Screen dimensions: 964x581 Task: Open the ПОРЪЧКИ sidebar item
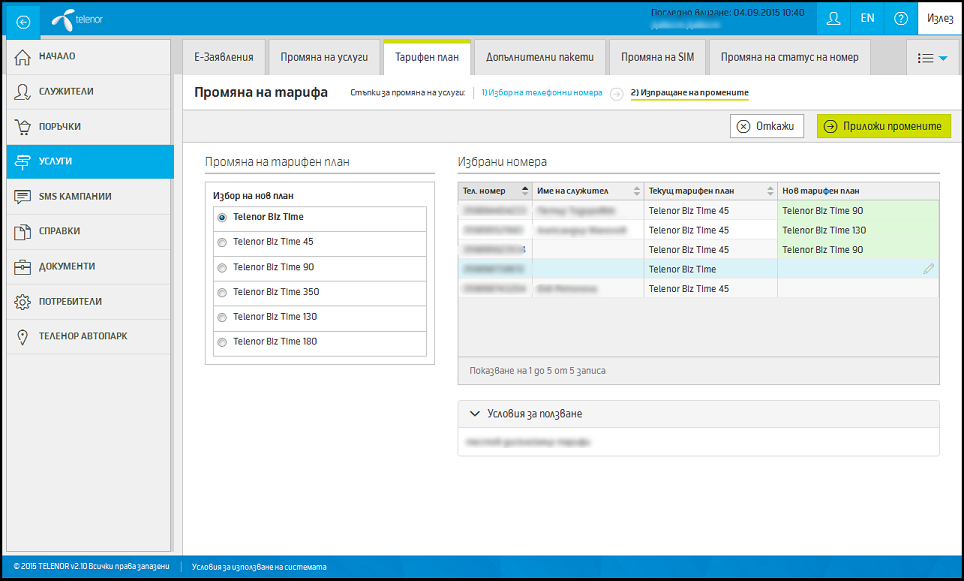89,127
